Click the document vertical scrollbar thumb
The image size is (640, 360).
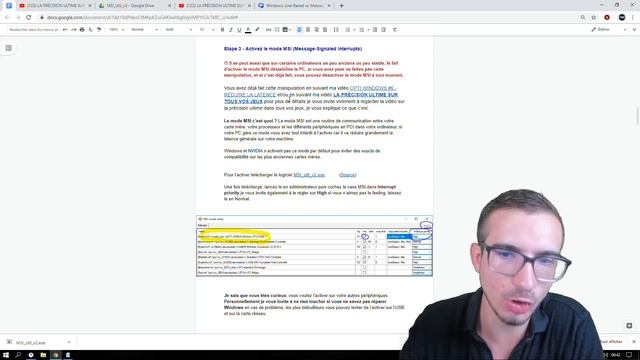pyautogui.click(x=637, y=116)
